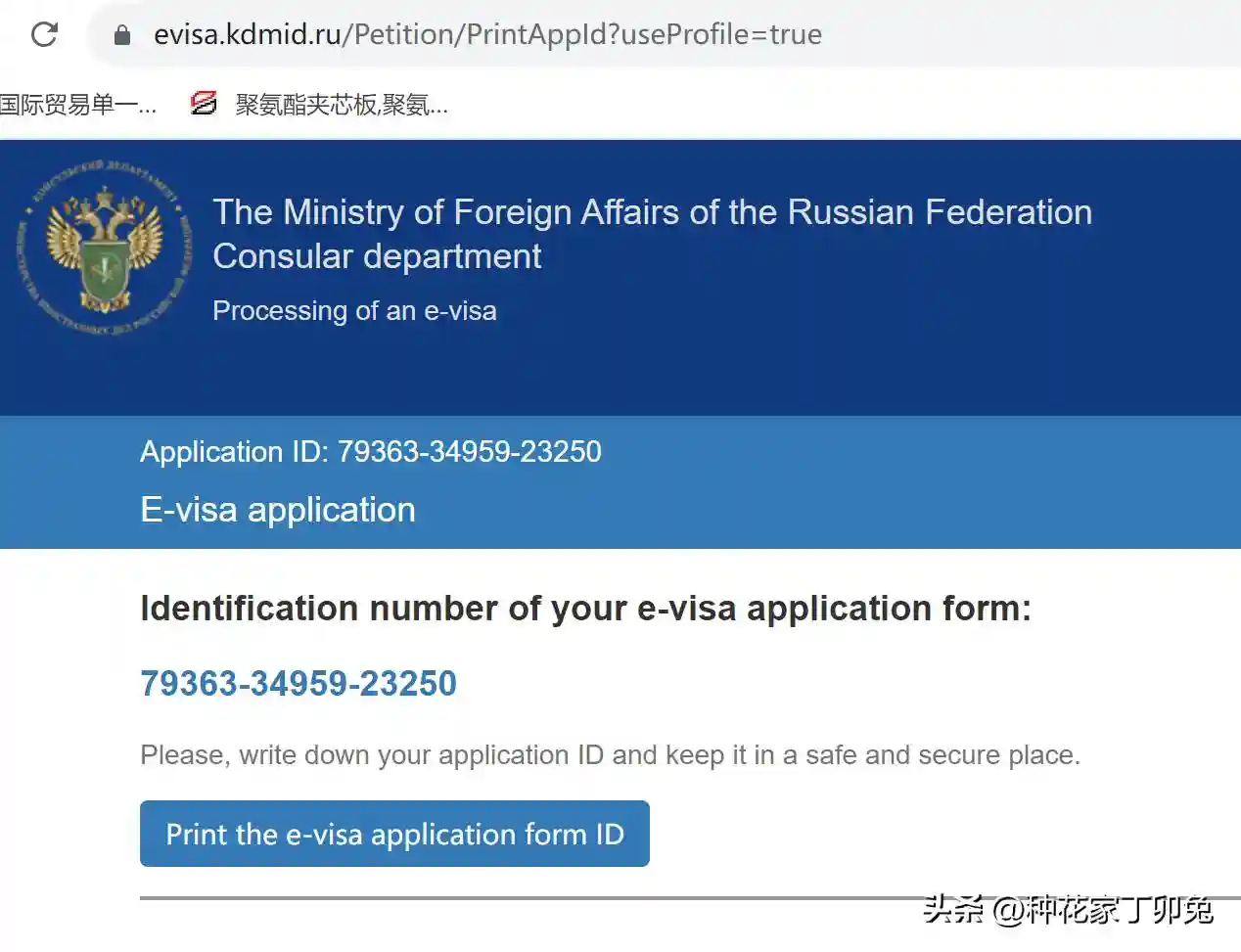Click the red favicon of 聚氨酯 bookmark
1241x952 pixels.
point(204,103)
